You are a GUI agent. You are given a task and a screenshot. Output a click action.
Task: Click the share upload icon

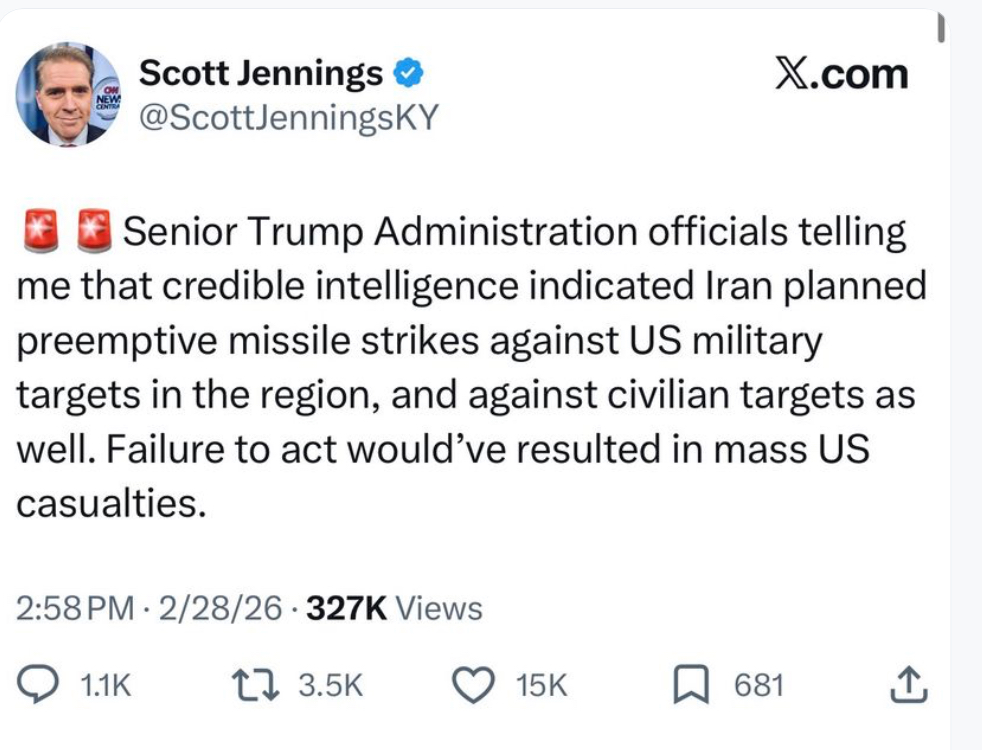907,685
